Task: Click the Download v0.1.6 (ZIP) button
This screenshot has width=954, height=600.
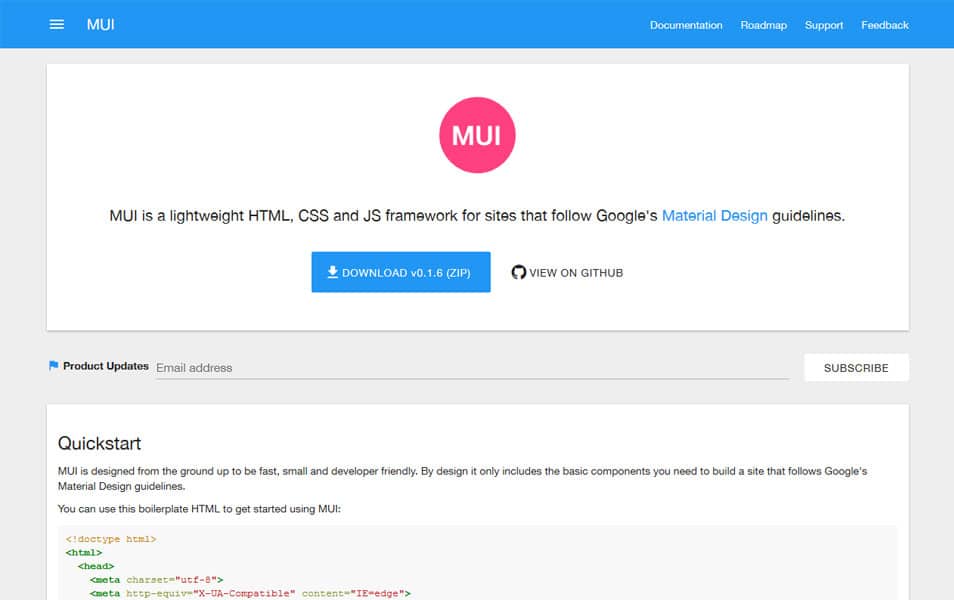Action: pos(401,272)
